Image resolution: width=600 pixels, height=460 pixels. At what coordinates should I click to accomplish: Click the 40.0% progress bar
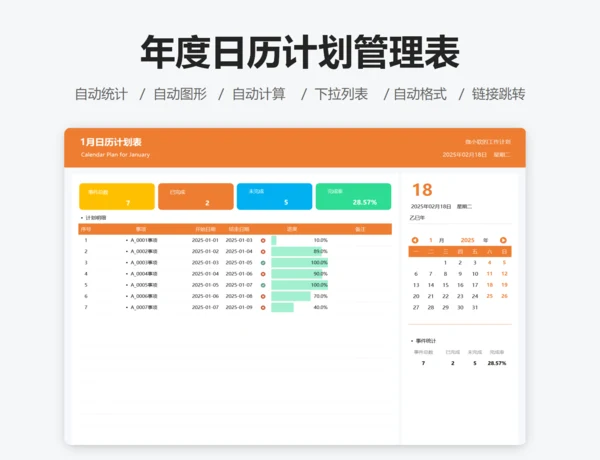(x=282, y=307)
